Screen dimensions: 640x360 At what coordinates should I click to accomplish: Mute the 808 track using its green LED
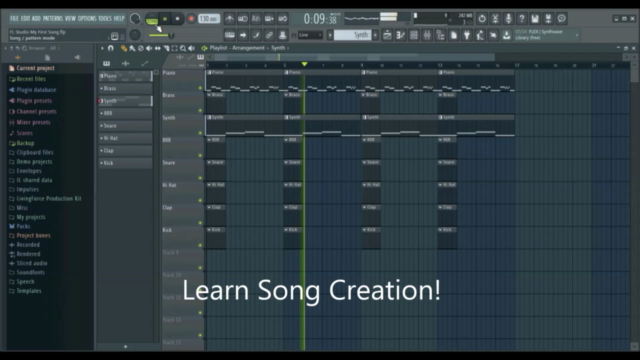(200, 155)
